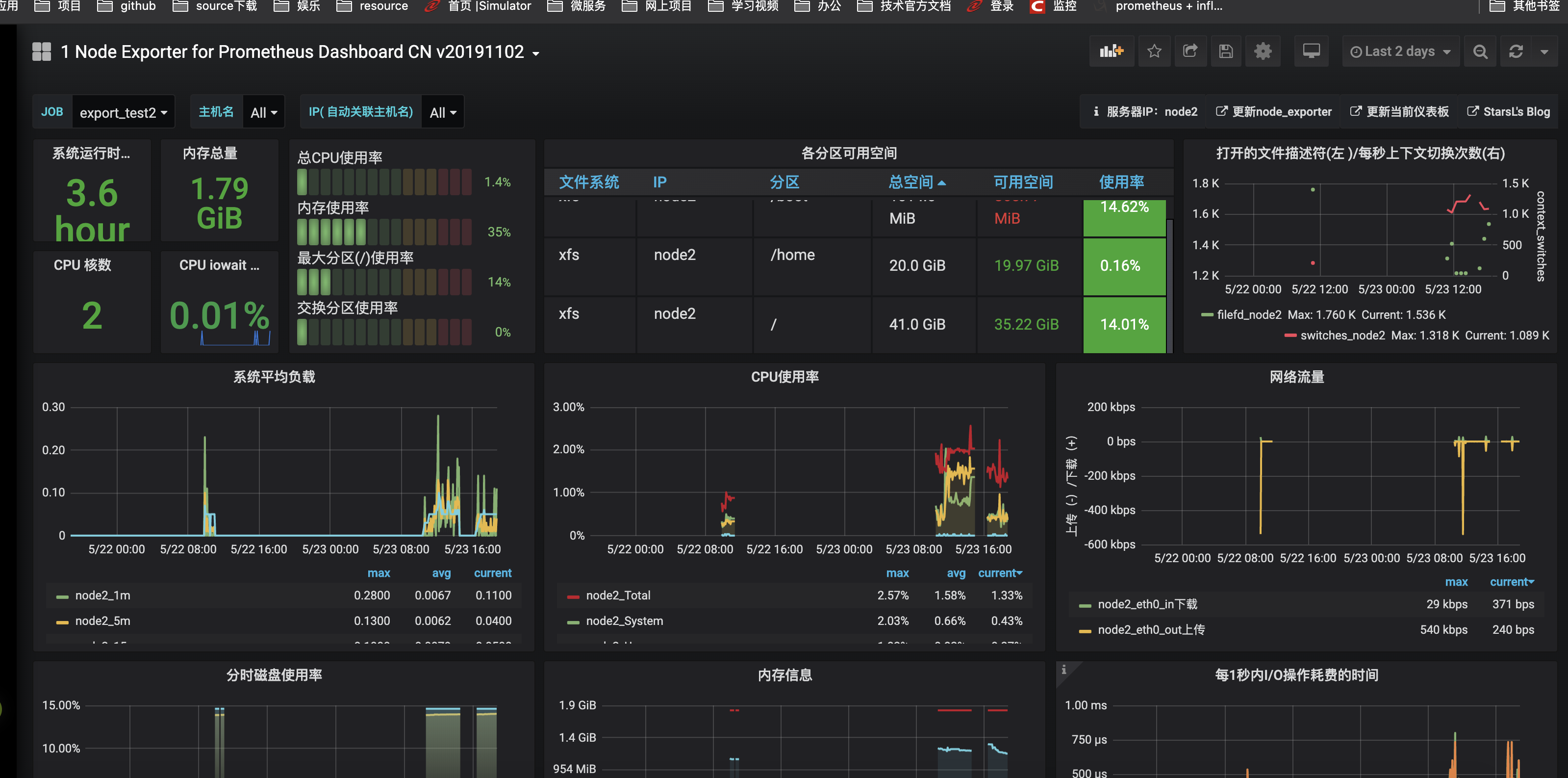Expand the refresh interval dropdown arrow
This screenshot has width=1568, height=778.
(1546, 51)
